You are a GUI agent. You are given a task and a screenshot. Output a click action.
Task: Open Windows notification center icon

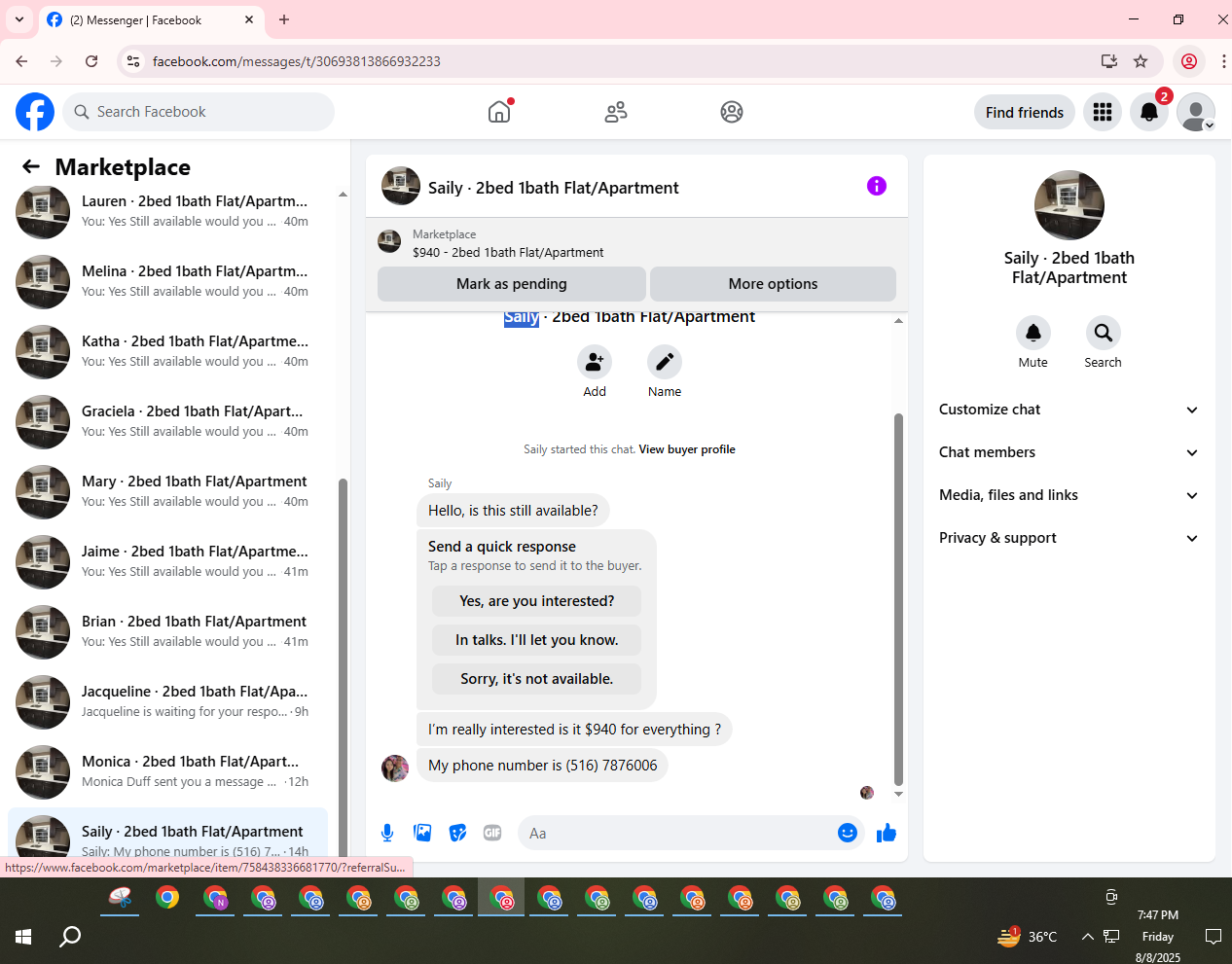[x=1214, y=937]
